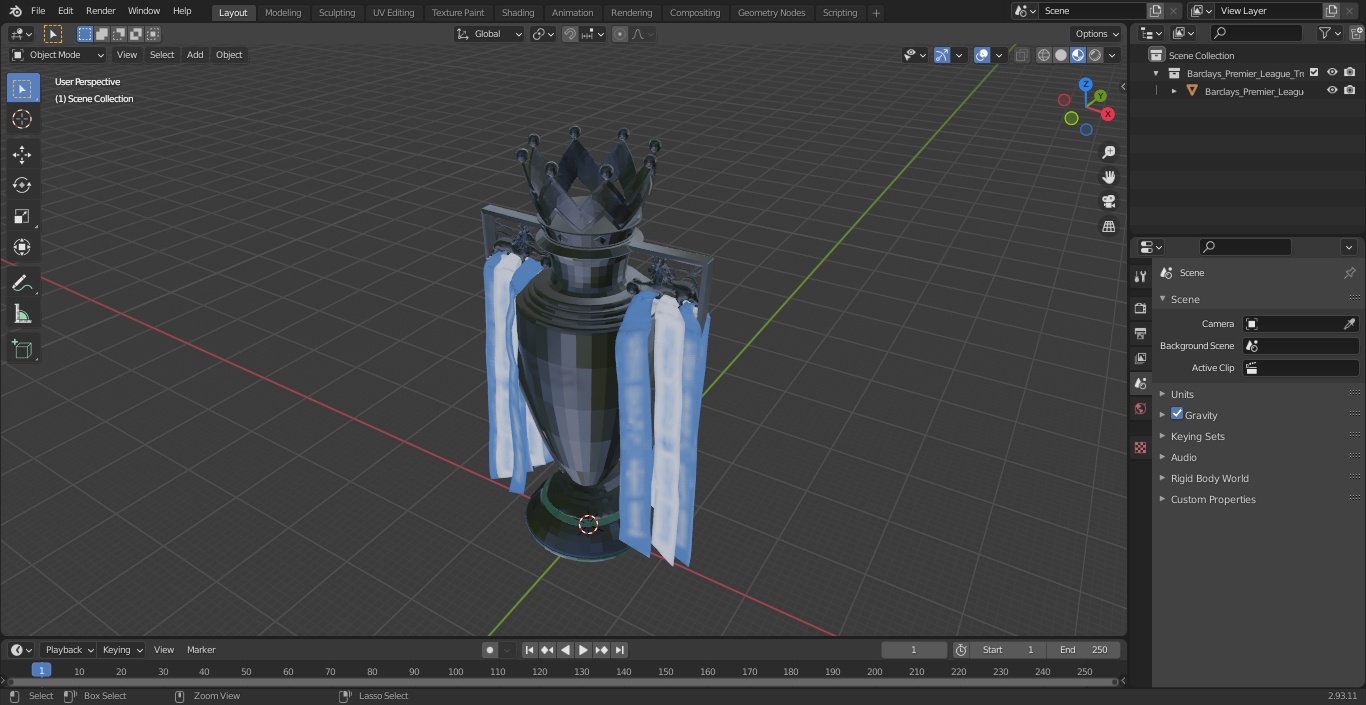Click the current frame field

coord(914,650)
